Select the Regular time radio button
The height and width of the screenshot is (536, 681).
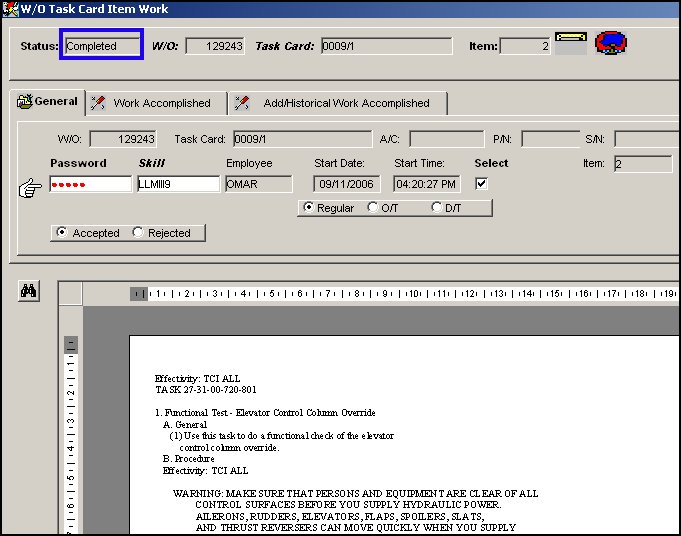click(308, 208)
